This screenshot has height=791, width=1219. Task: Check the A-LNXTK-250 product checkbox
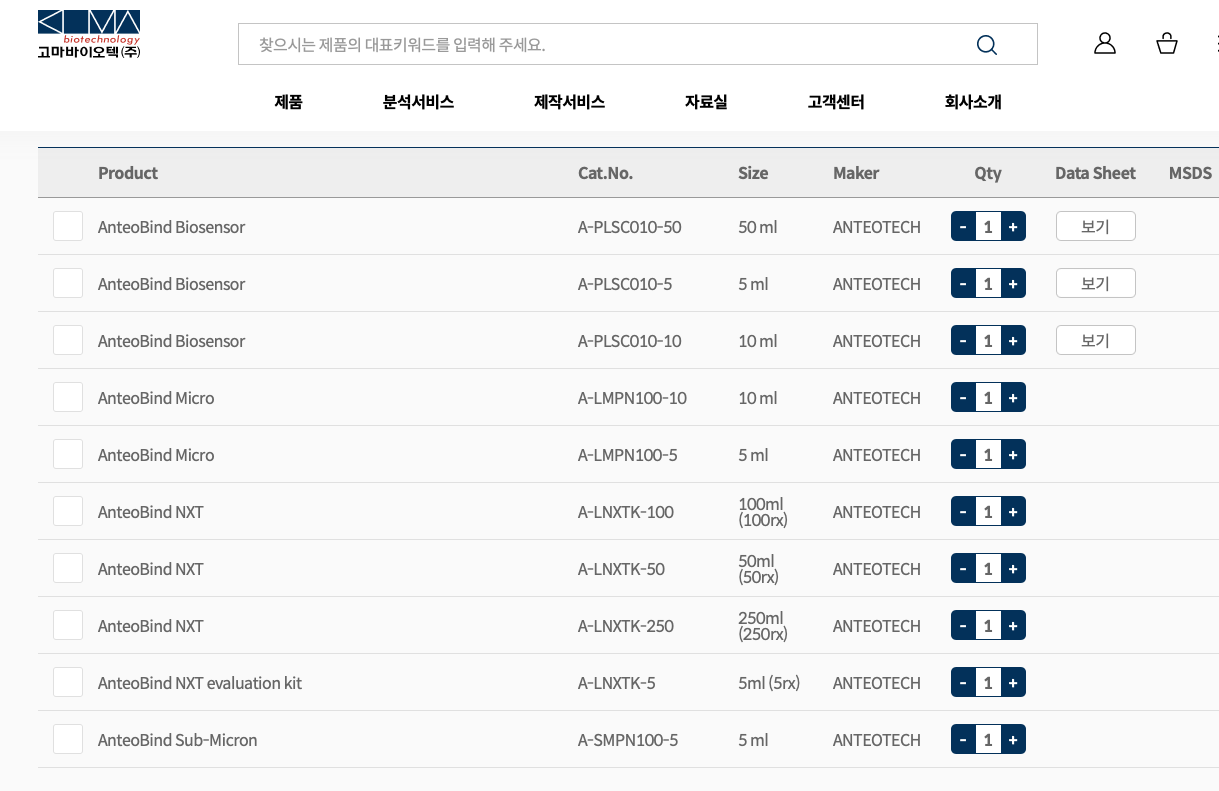(68, 625)
